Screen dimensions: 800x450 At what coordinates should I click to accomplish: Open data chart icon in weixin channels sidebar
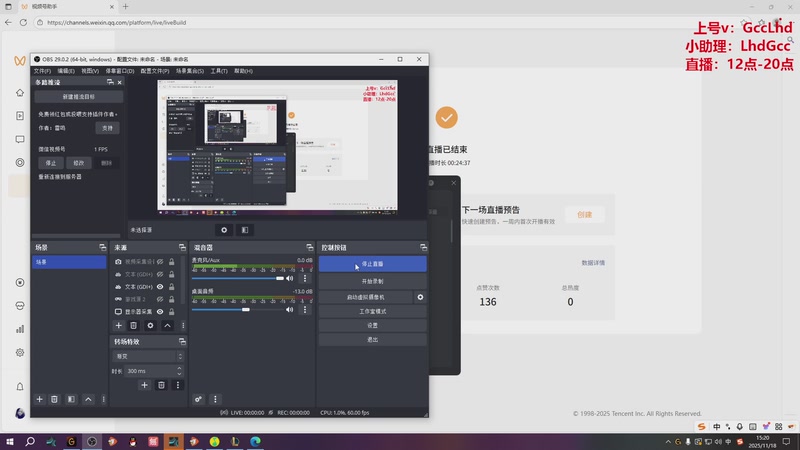20,329
